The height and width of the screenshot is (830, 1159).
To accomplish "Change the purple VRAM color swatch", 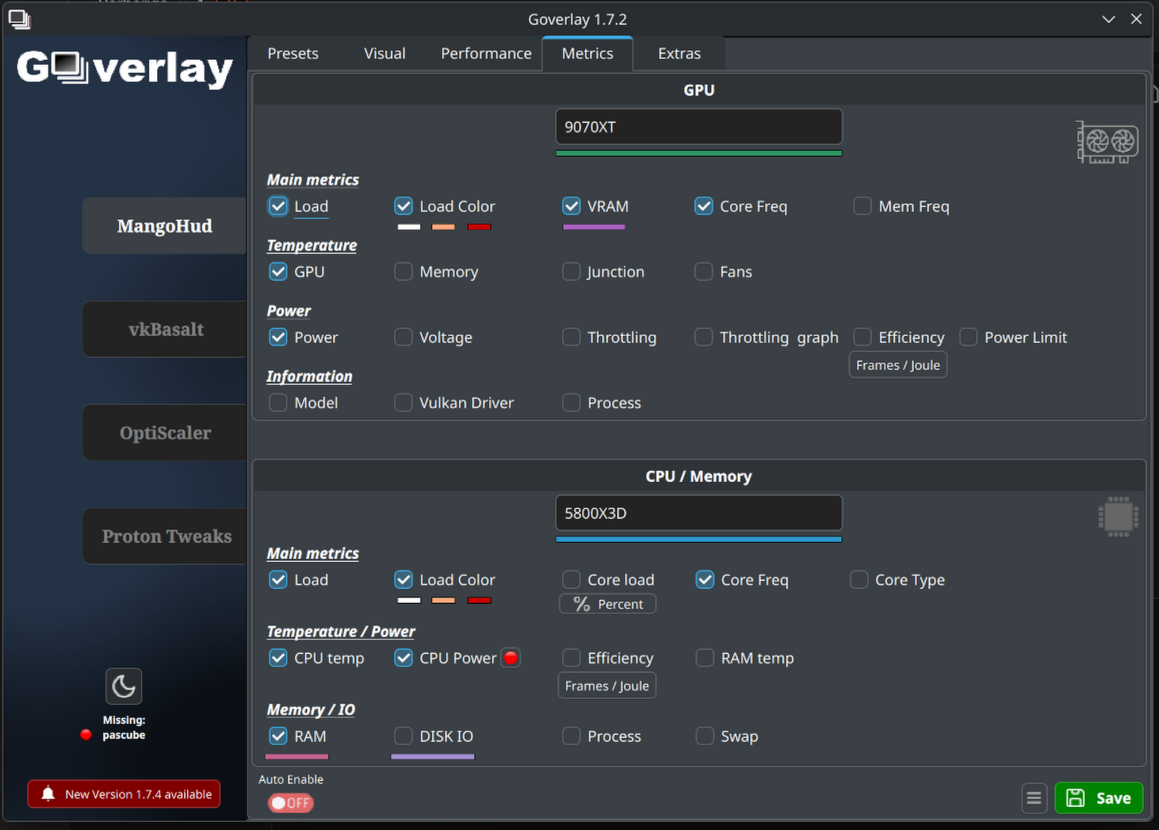I will 594,227.
